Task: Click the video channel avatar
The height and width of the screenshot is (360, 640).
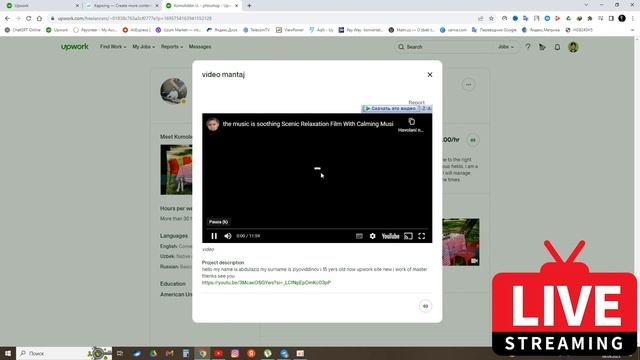Action: click(213, 124)
